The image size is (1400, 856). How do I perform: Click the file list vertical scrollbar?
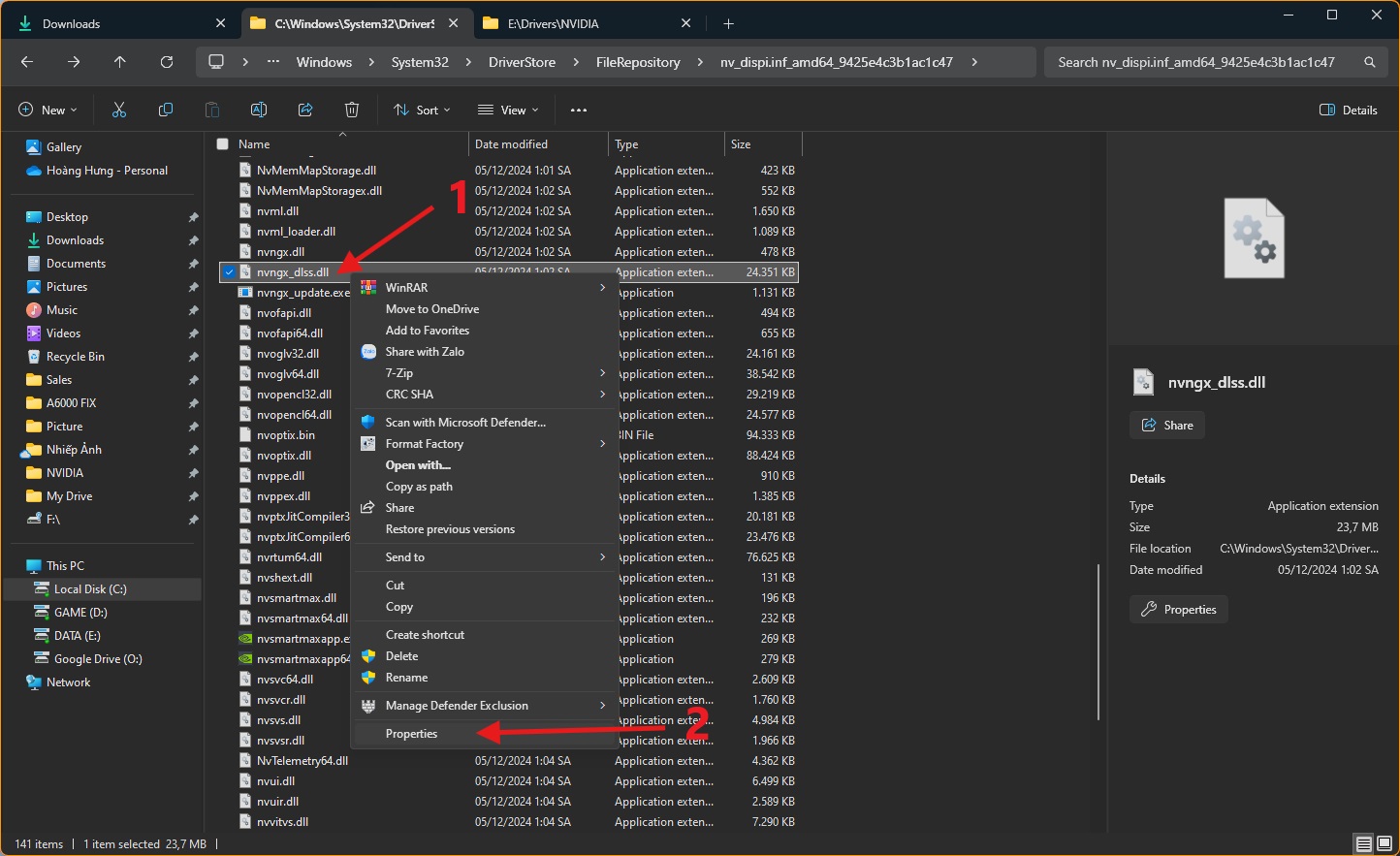(x=1098, y=642)
